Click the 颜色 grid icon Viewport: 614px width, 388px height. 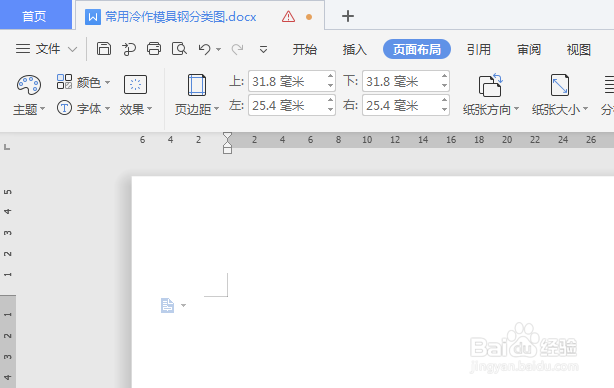tap(64, 82)
